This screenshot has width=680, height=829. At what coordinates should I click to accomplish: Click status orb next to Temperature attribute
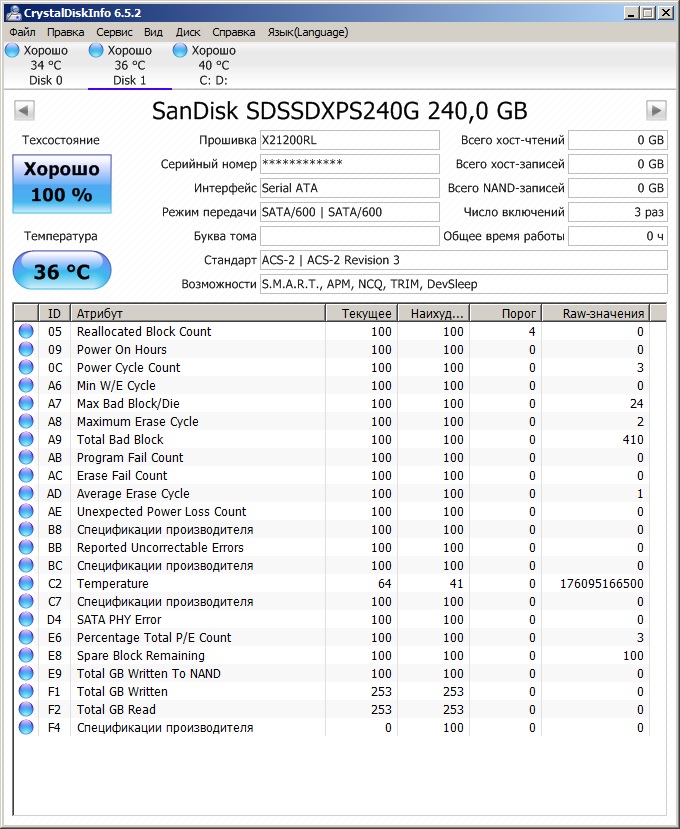coord(26,584)
